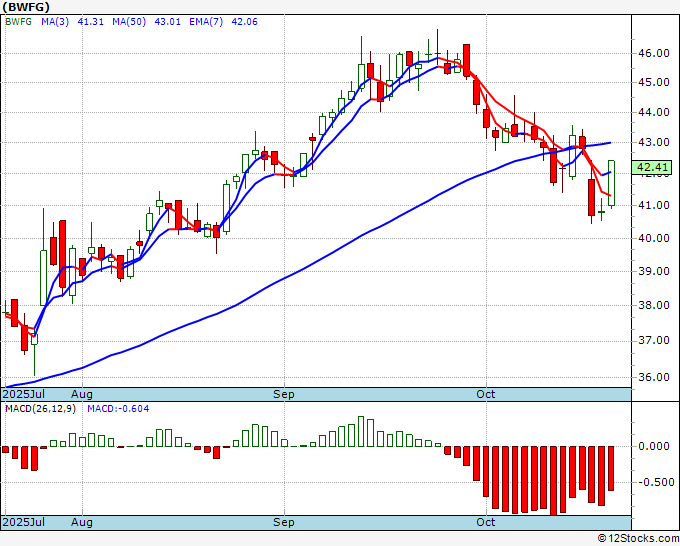
Task: Click the 43.00 price axis label
Action: click(654, 142)
